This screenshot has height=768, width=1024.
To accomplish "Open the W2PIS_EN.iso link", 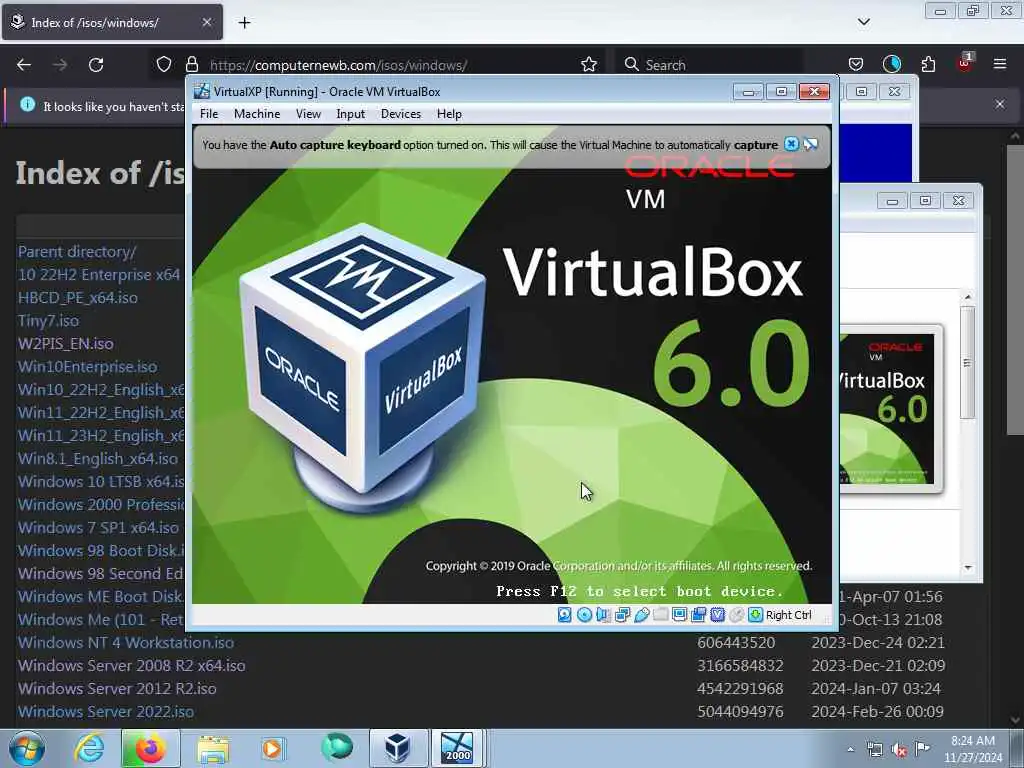I will coord(65,344).
